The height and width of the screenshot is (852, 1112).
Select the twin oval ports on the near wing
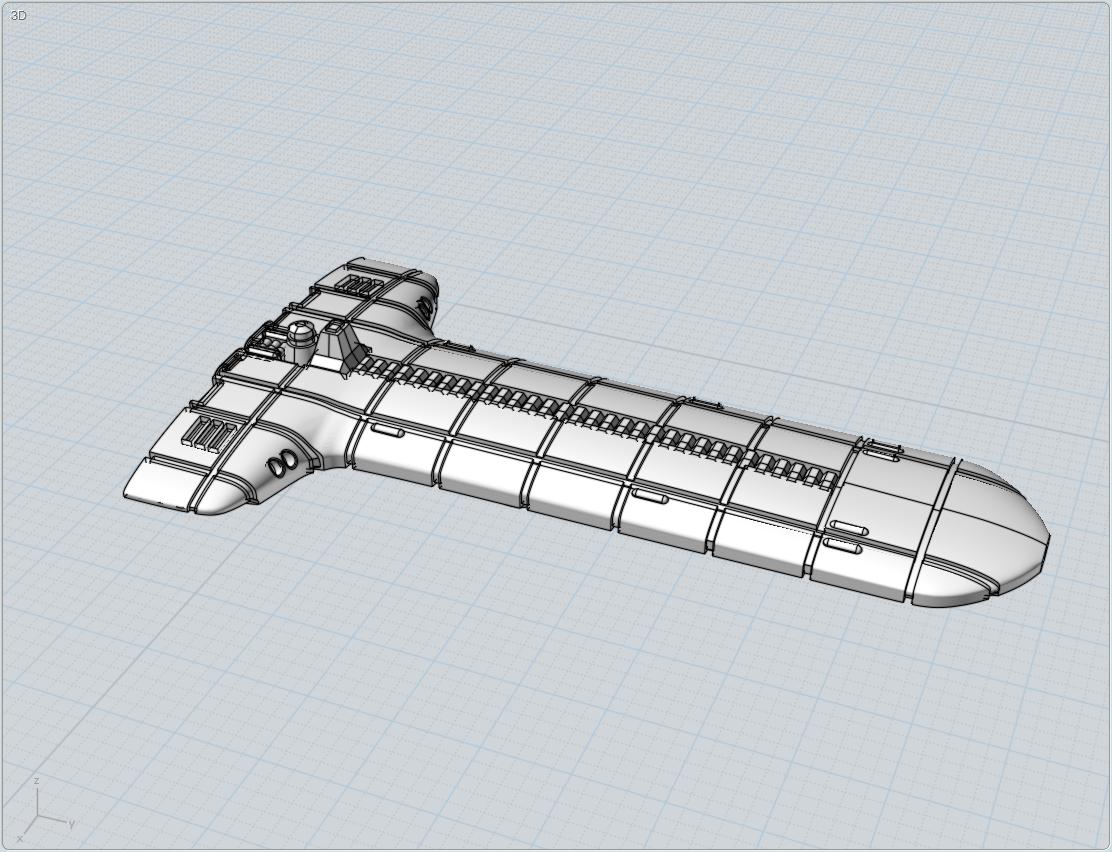(x=279, y=462)
